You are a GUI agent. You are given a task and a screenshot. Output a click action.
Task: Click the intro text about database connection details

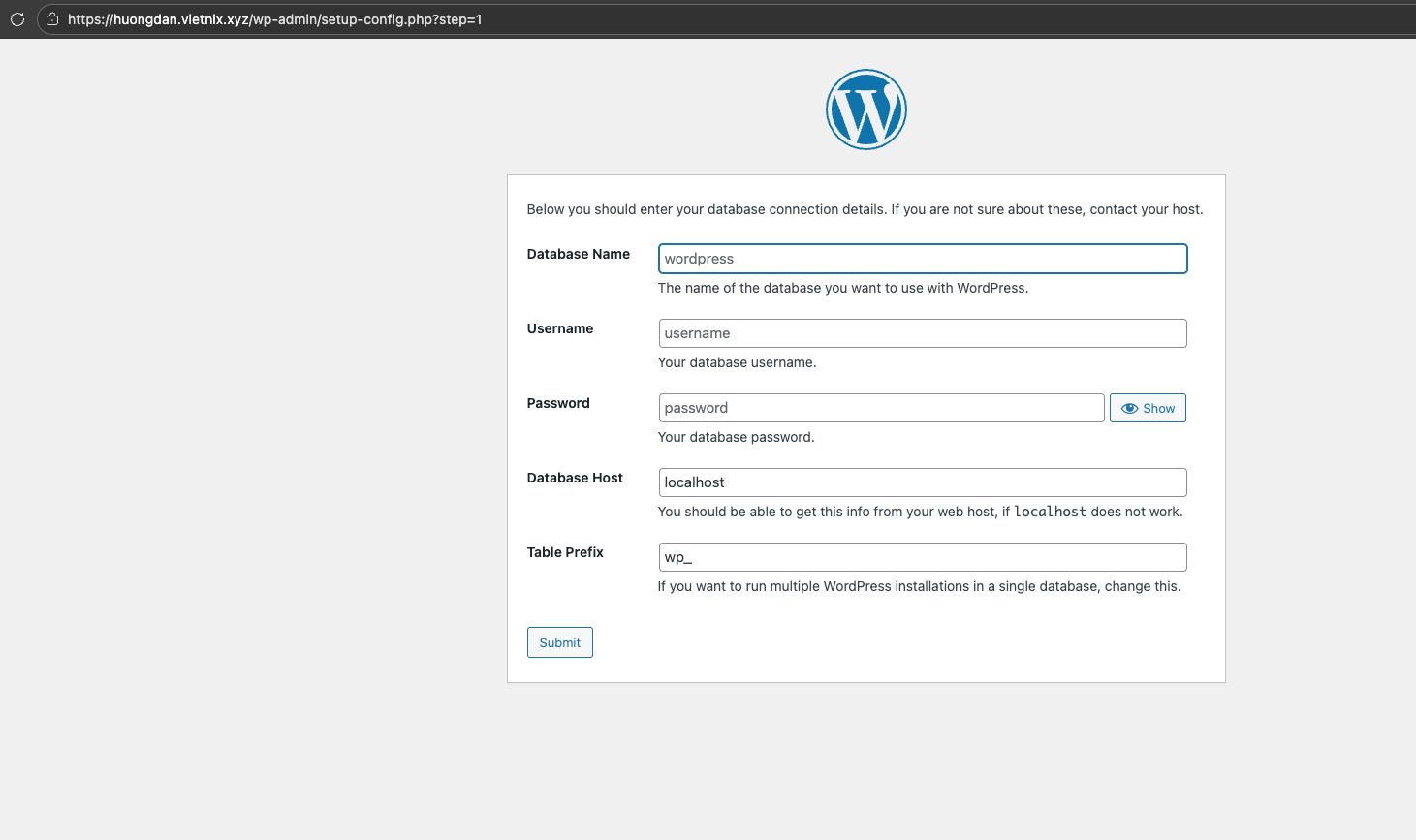click(865, 209)
